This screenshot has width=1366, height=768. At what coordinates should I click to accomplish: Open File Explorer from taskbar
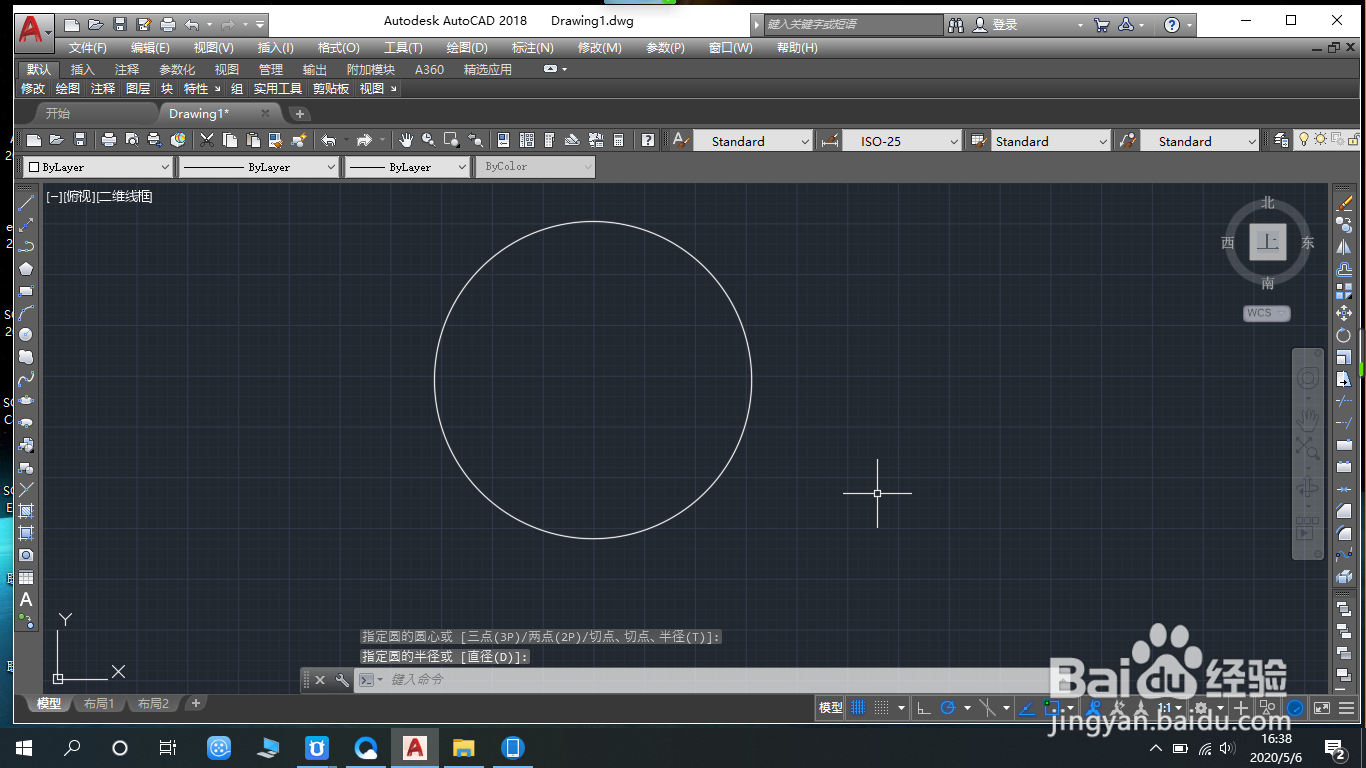pos(463,747)
